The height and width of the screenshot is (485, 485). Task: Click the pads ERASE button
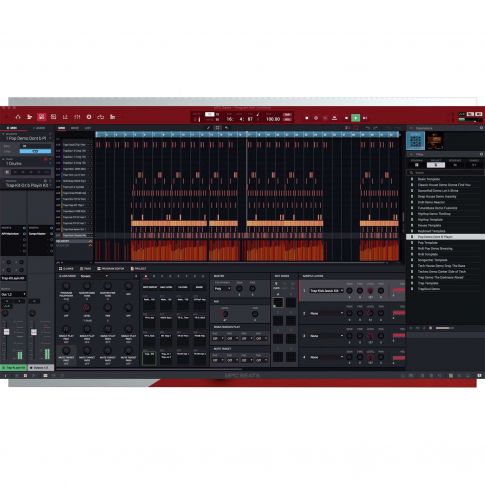pyautogui.click(x=199, y=287)
